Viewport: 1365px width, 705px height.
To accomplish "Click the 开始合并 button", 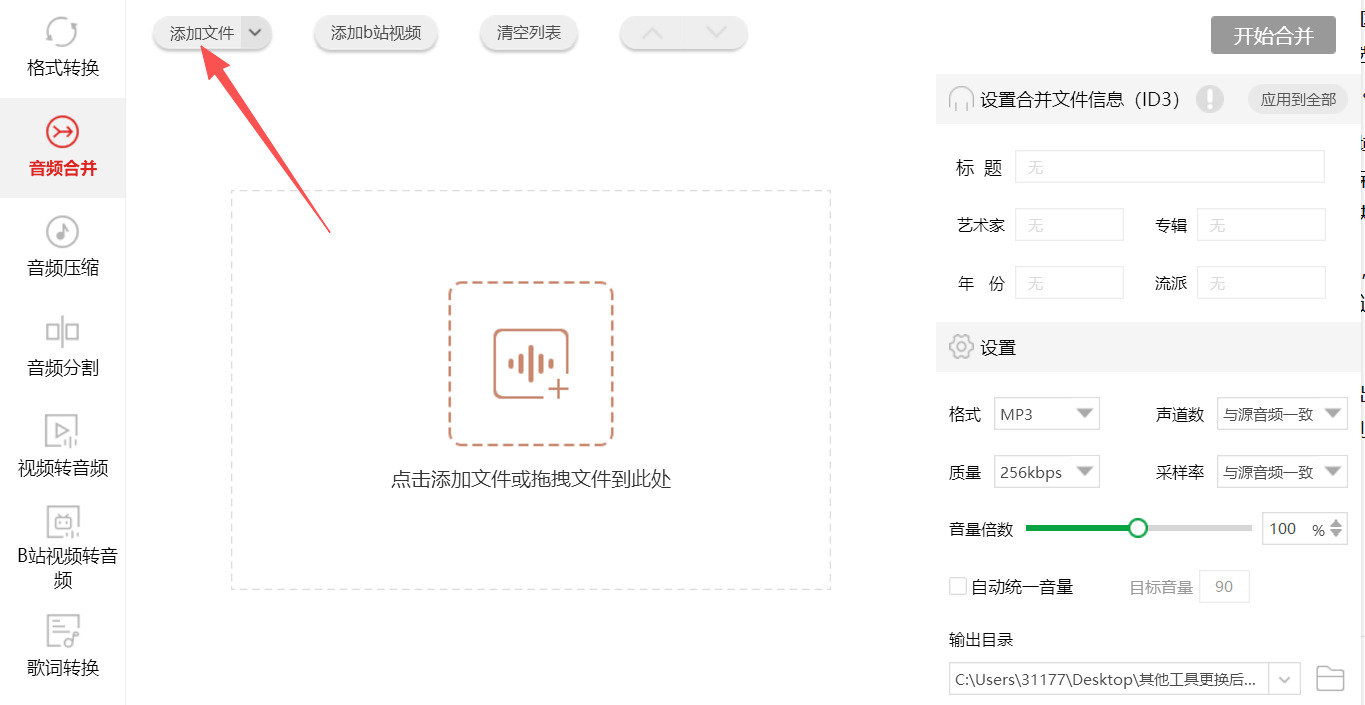I will (1273, 35).
